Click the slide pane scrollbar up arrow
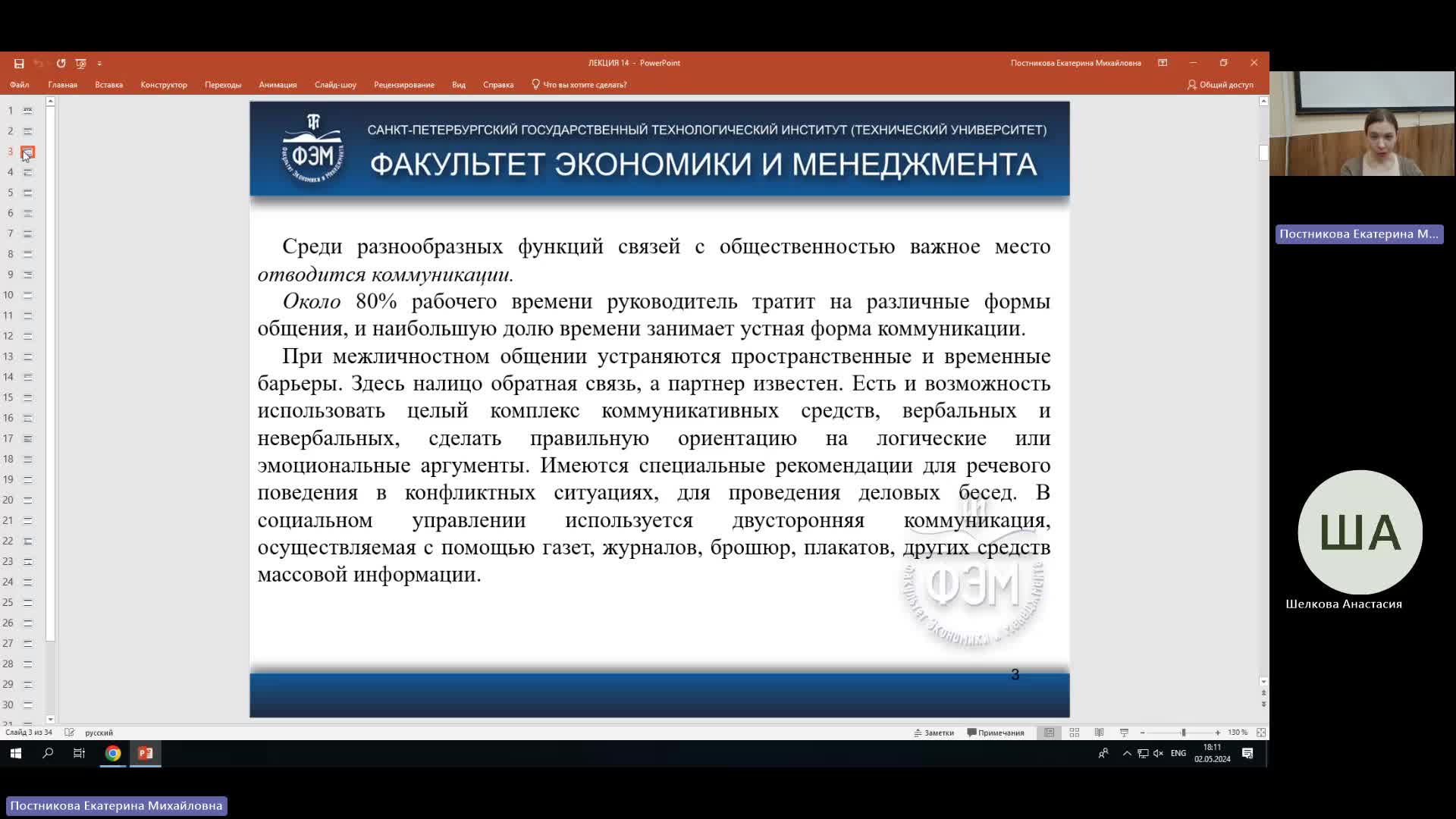Viewport: 1456px width, 819px height. (50, 101)
